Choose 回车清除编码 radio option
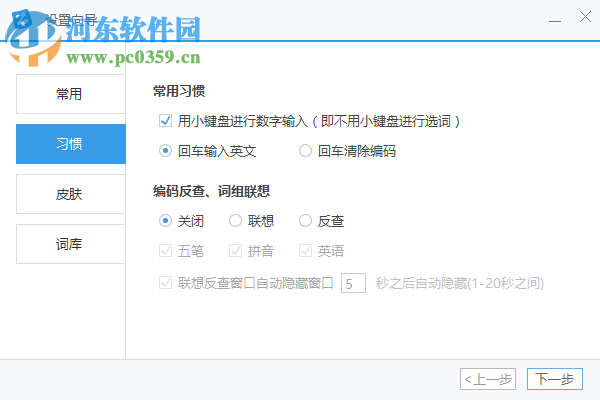 point(305,151)
